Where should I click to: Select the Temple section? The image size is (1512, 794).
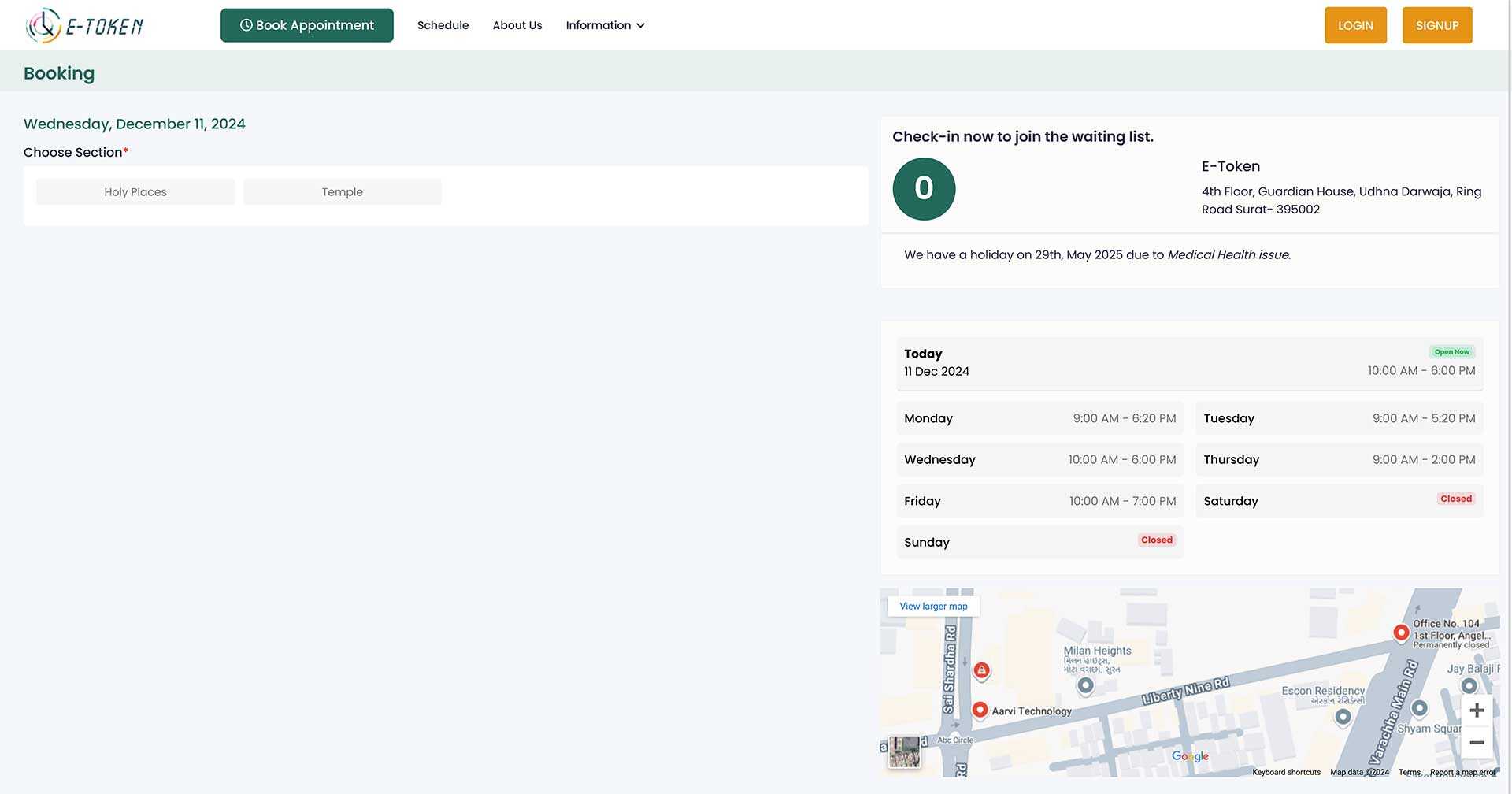pyautogui.click(x=342, y=192)
